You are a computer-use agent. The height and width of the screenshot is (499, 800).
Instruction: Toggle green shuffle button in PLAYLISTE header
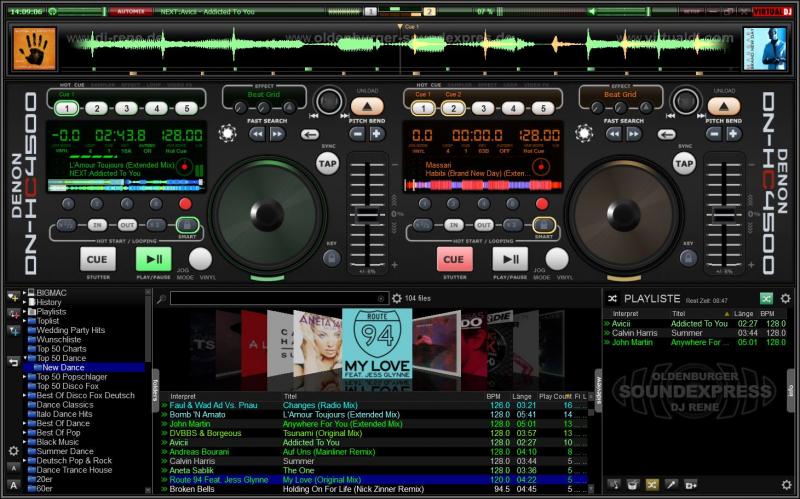pos(766,298)
